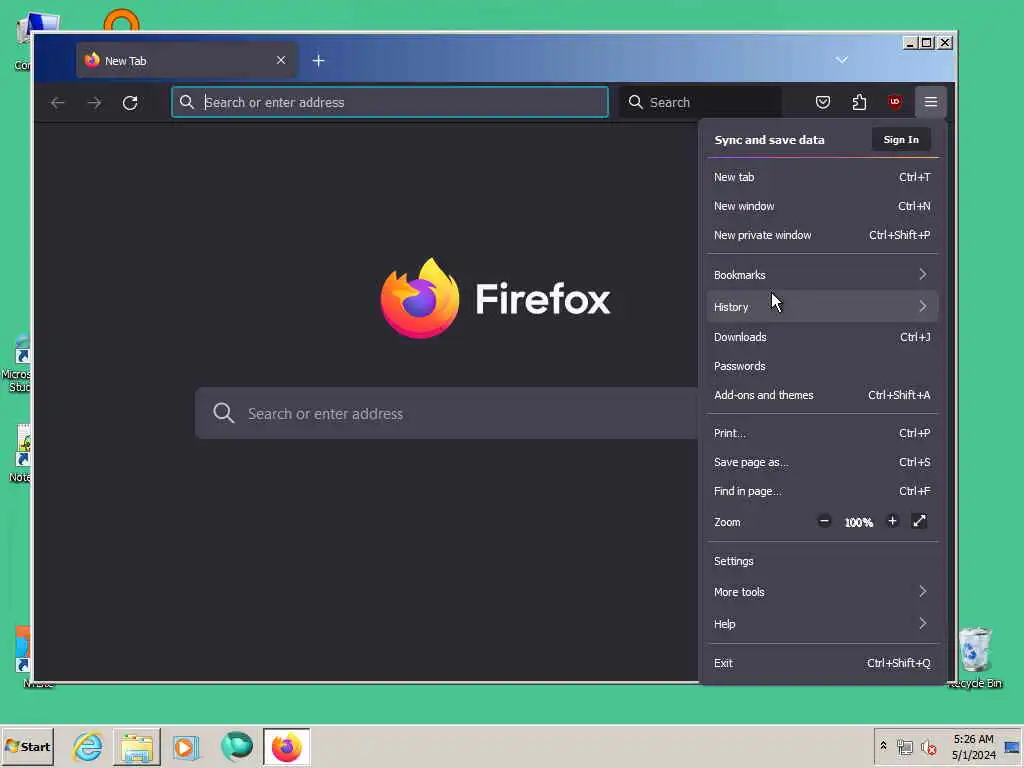The height and width of the screenshot is (768, 1024).
Task: Expand the History submenu
Action: 822,306
